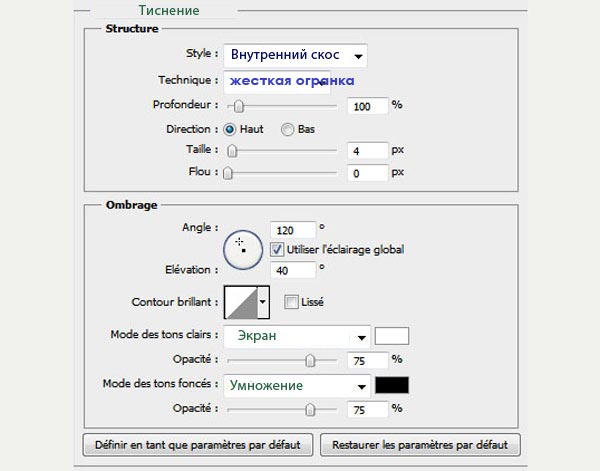The width and height of the screenshot is (600, 471).
Task: Click the white highlight color swatch
Action: [392, 336]
